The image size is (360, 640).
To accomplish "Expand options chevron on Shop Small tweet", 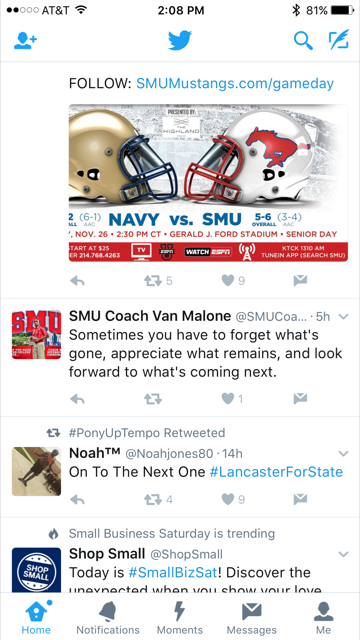I will tap(344, 554).
